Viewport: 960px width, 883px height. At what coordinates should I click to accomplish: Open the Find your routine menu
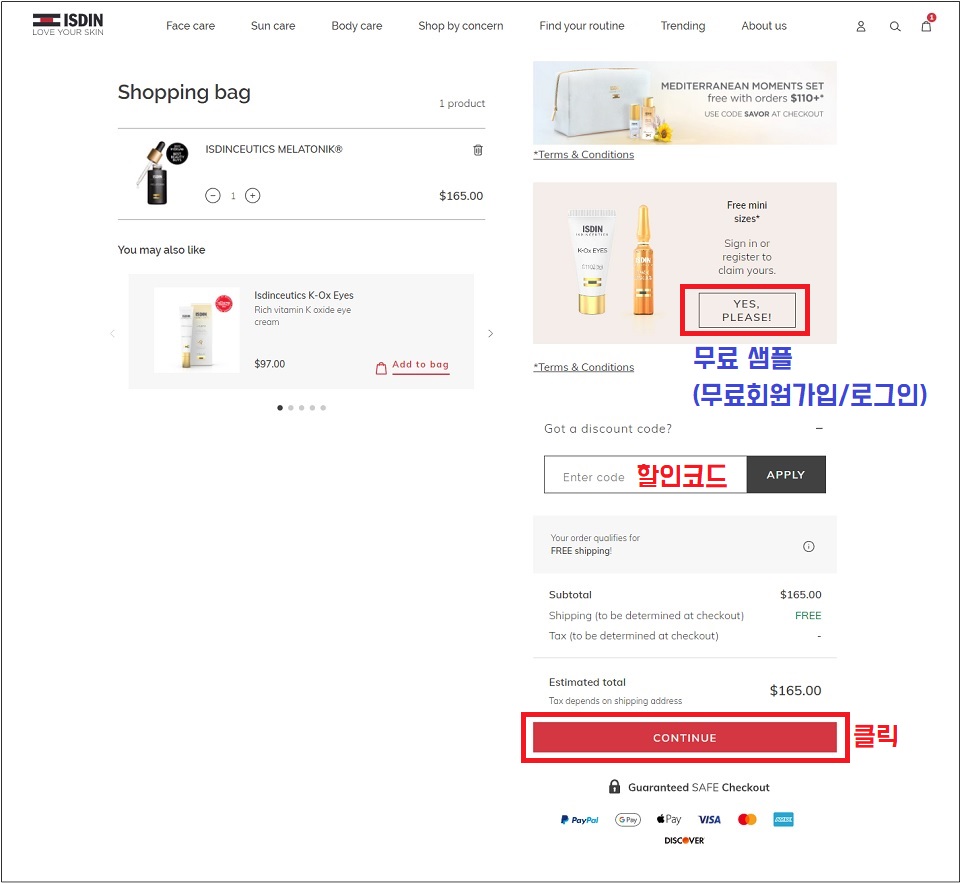pos(582,26)
